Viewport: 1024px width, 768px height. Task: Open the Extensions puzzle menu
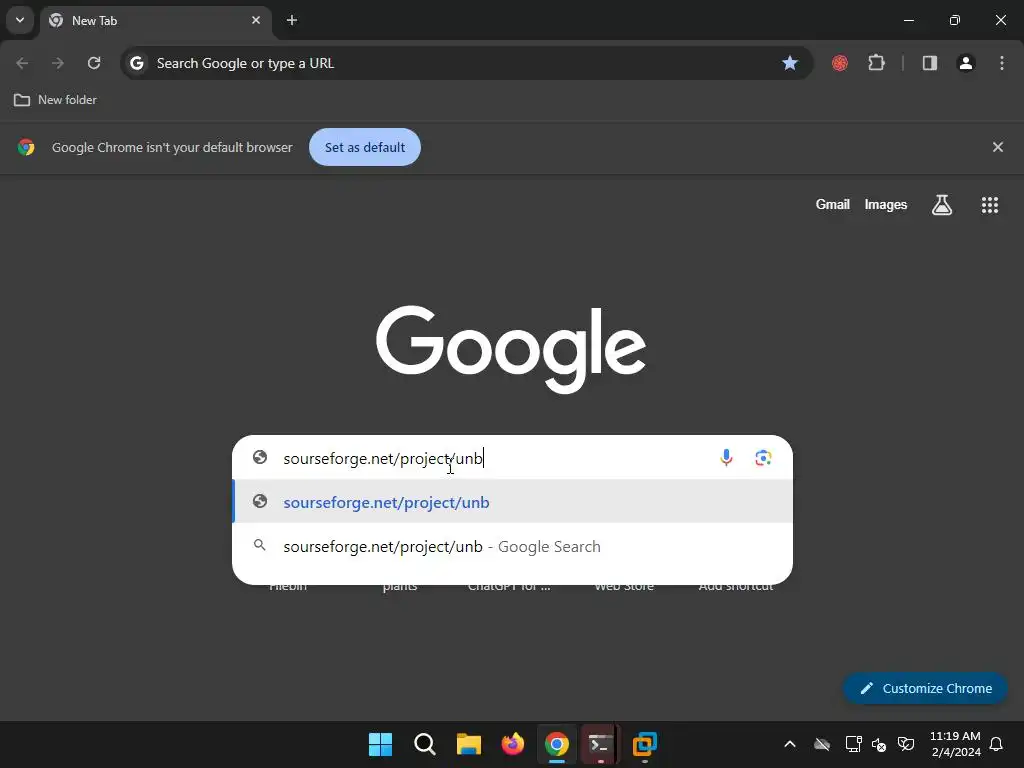876,63
